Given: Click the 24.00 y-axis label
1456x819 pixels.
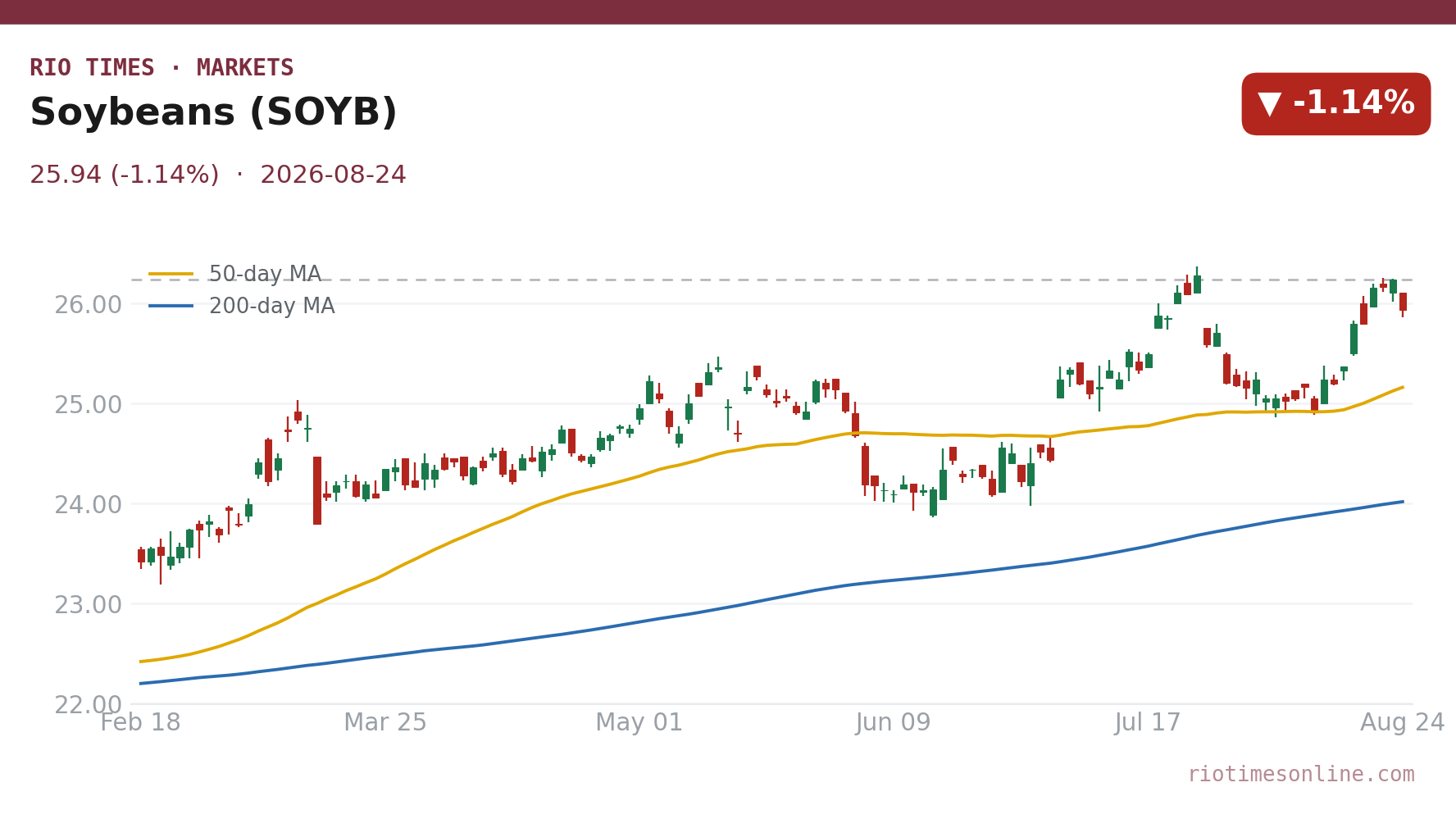Looking at the screenshot, I should 88,505.
